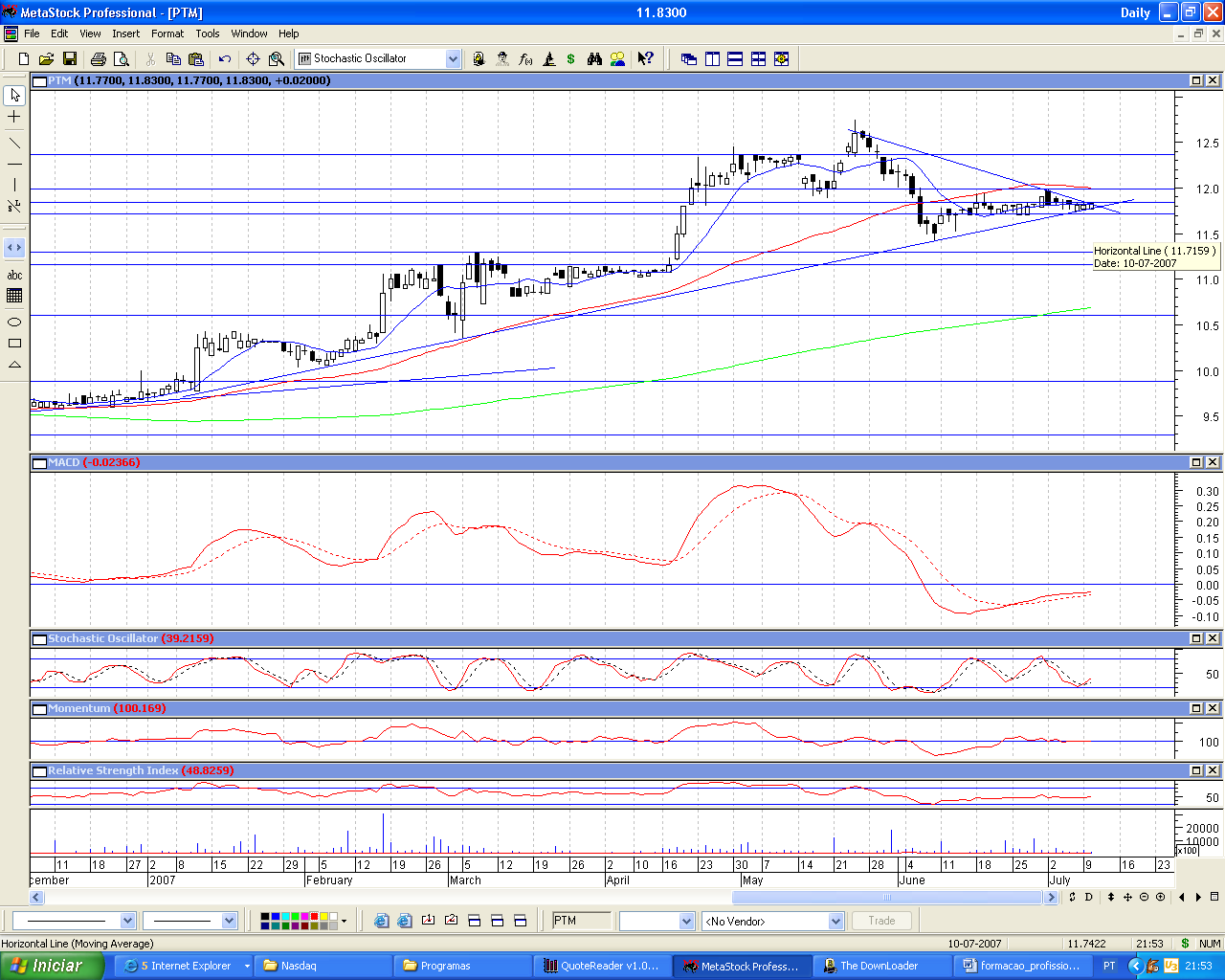Choose the vertical line drawing tool

[x=14, y=185]
